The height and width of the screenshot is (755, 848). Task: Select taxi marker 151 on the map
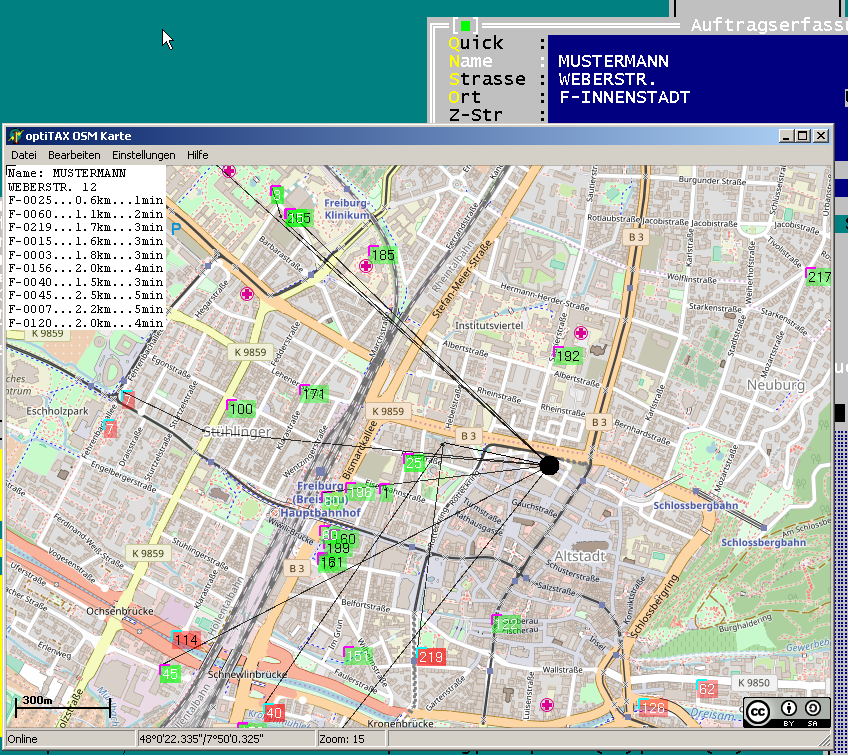pos(357,656)
